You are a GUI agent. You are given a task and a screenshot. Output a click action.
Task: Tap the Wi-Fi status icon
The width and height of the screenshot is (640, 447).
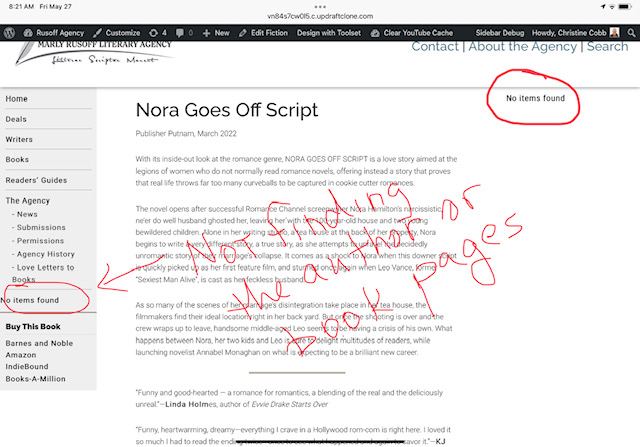coord(612,7)
